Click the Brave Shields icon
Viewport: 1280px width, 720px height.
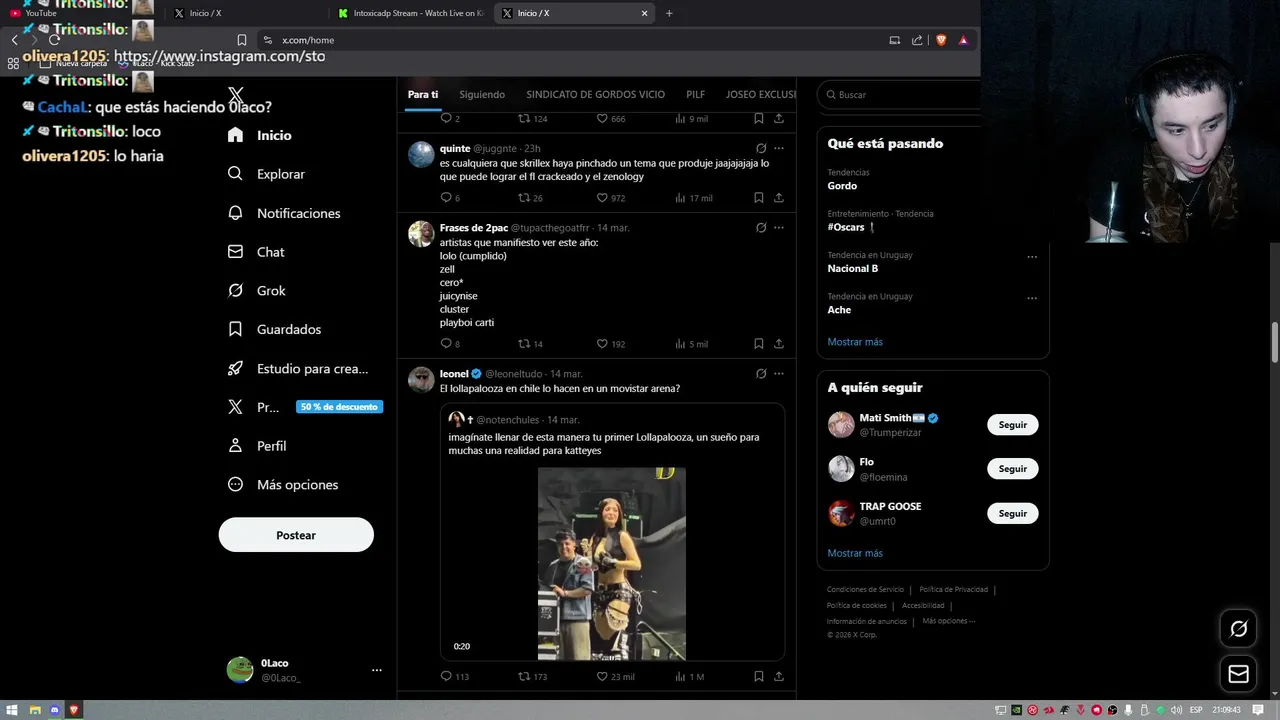941,40
